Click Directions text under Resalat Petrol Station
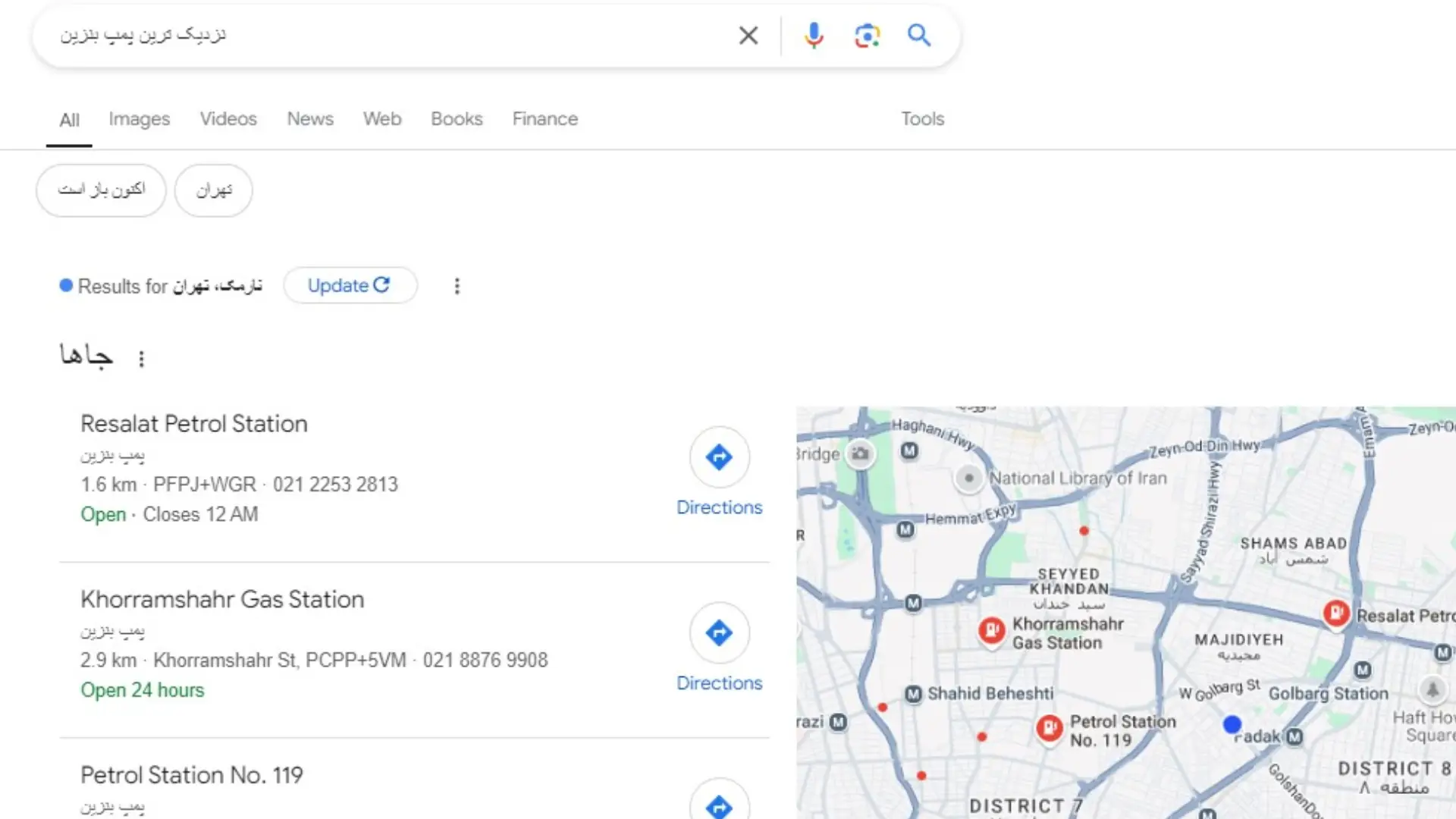 719,507
